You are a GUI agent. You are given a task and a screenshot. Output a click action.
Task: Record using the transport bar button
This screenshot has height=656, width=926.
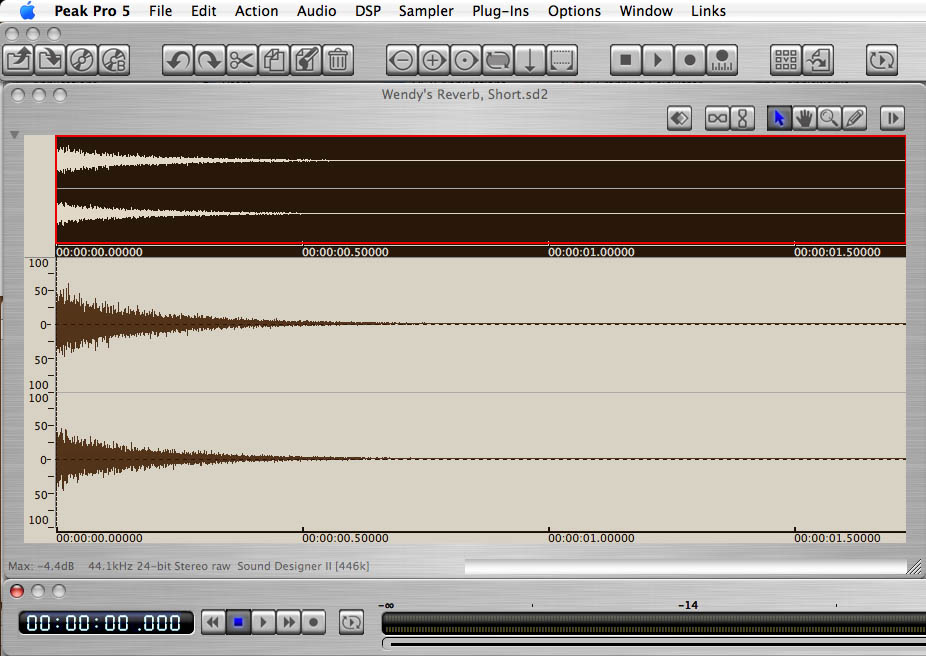[314, 622]
